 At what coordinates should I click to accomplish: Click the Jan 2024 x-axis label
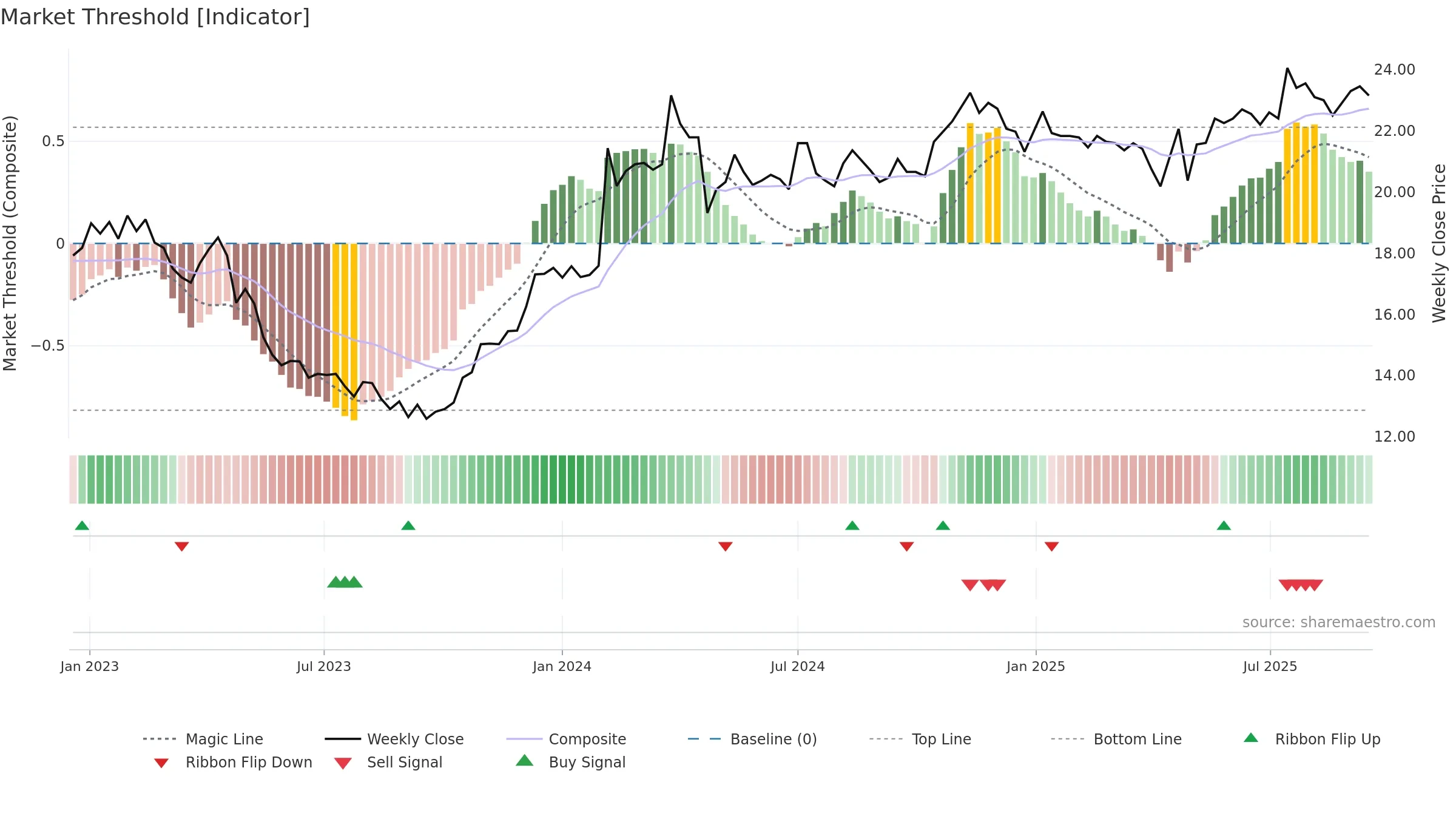click(x=562, y=666)
